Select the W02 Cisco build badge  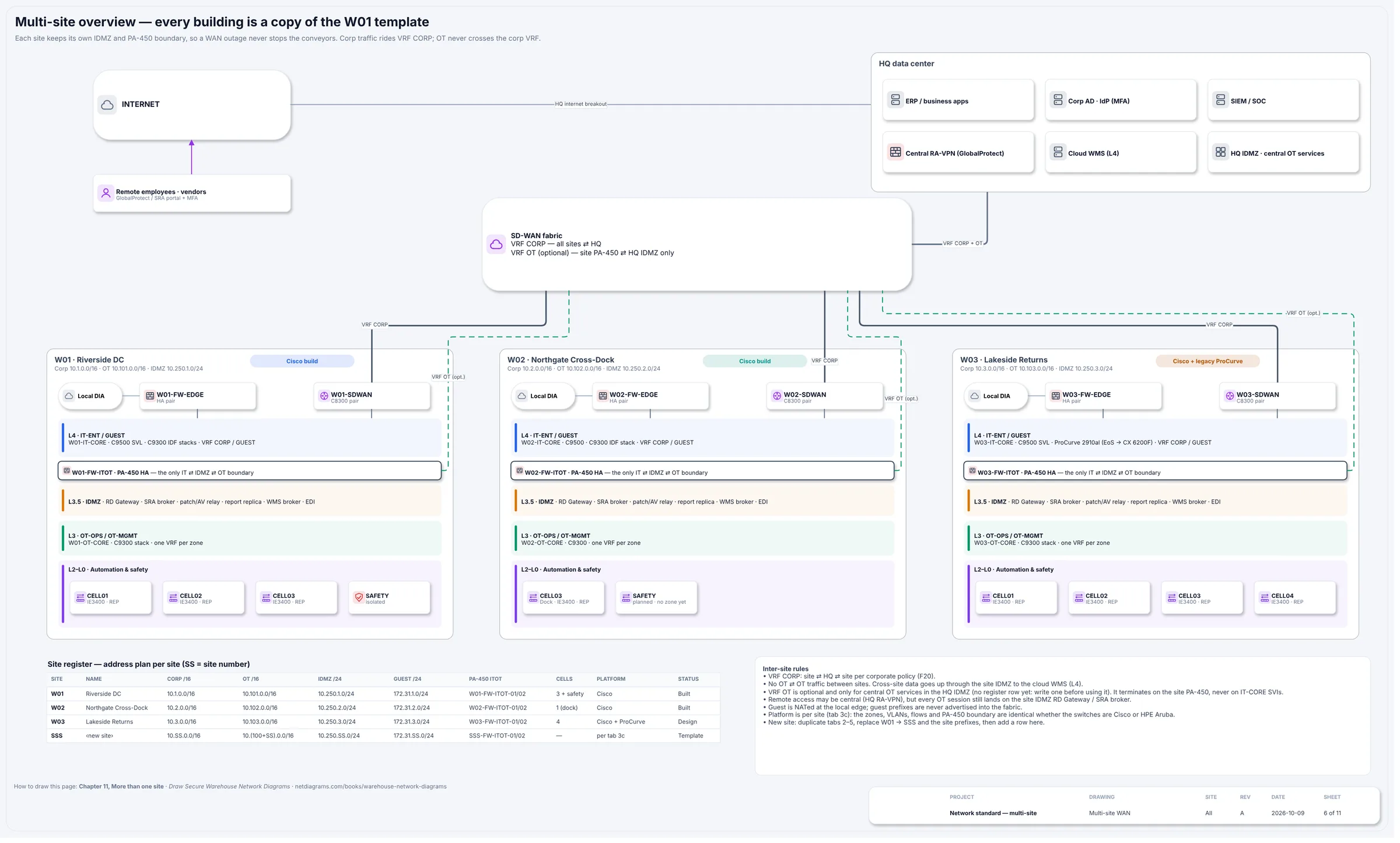click(758, 363)
